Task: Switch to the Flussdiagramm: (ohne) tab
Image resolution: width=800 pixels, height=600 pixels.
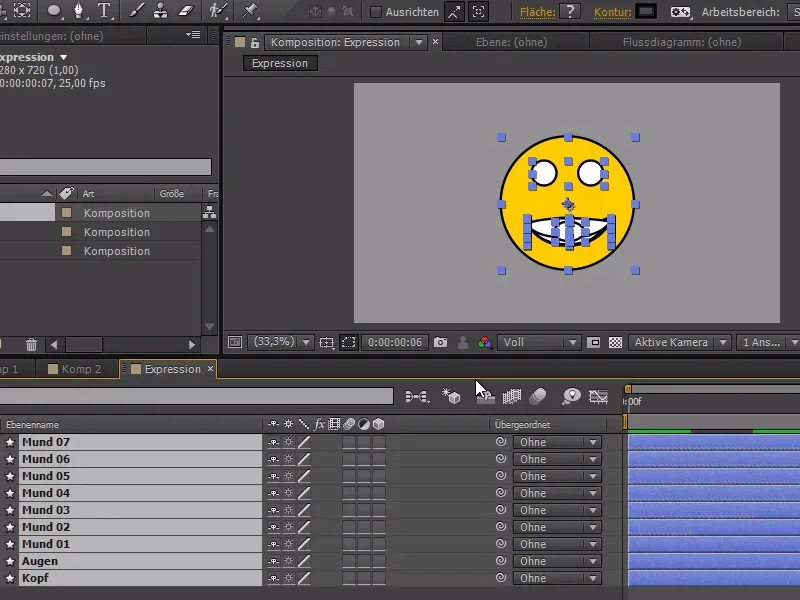Action: coord(682,42)
